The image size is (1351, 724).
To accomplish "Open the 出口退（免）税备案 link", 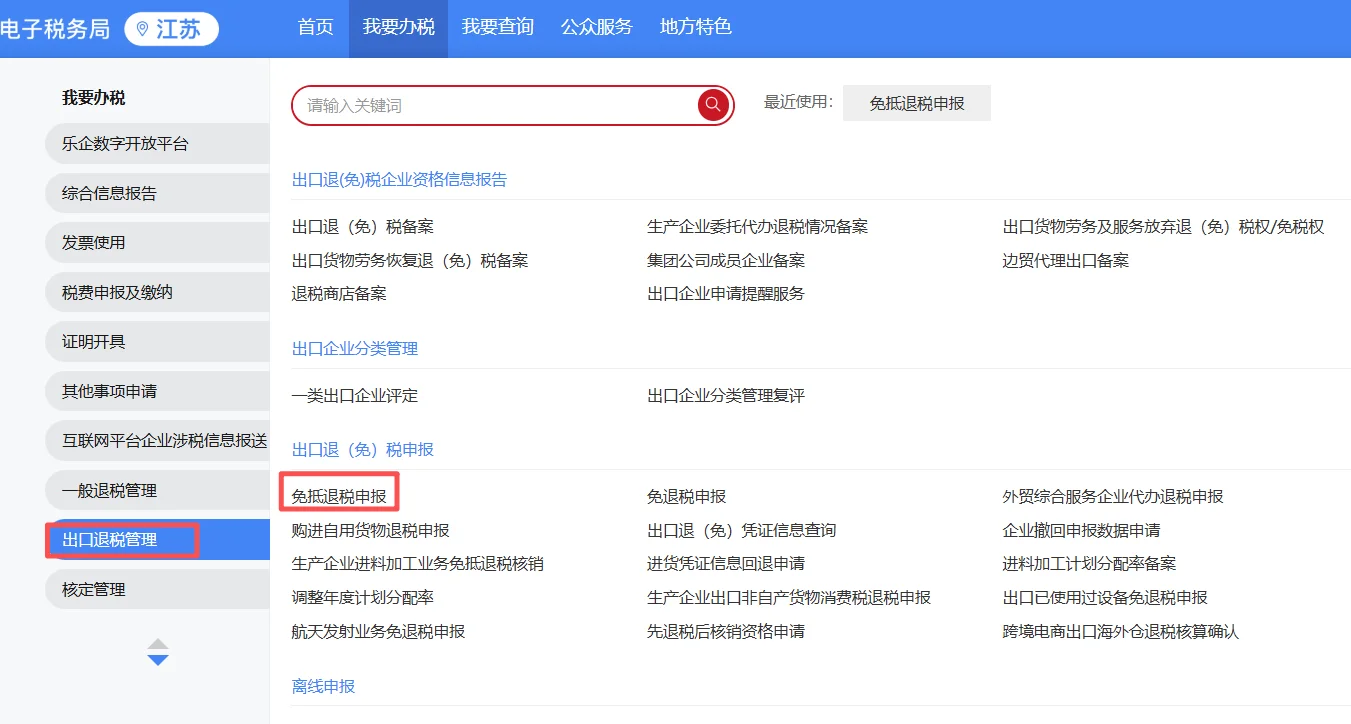I will [x=363, y=226].
